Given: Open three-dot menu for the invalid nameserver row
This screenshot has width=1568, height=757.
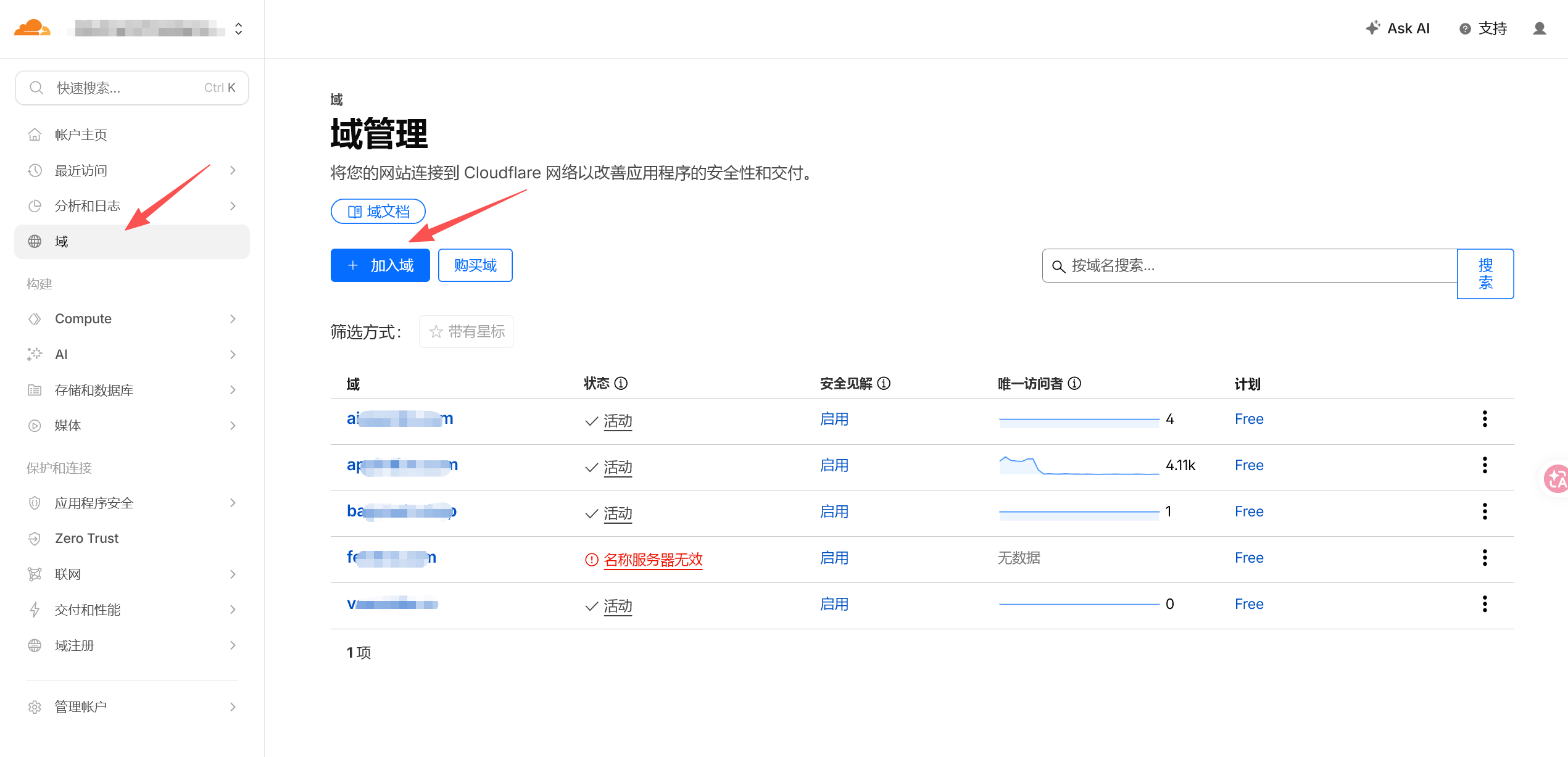Looking at the screenshot, I should [1485, 558].
